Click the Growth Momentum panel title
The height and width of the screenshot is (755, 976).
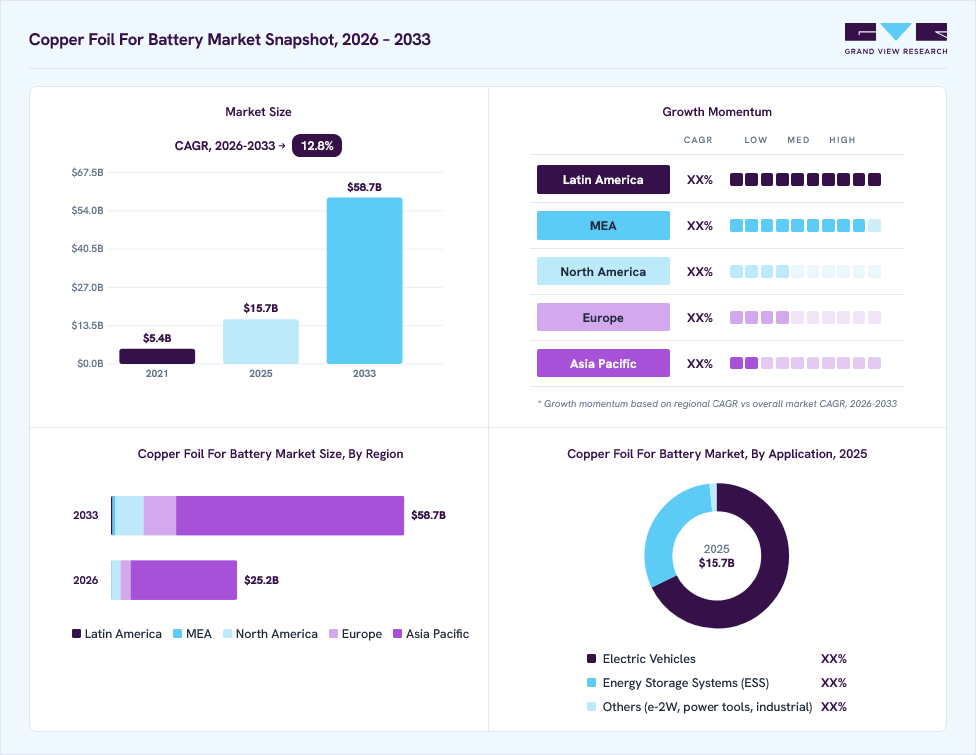pos(717,112)
